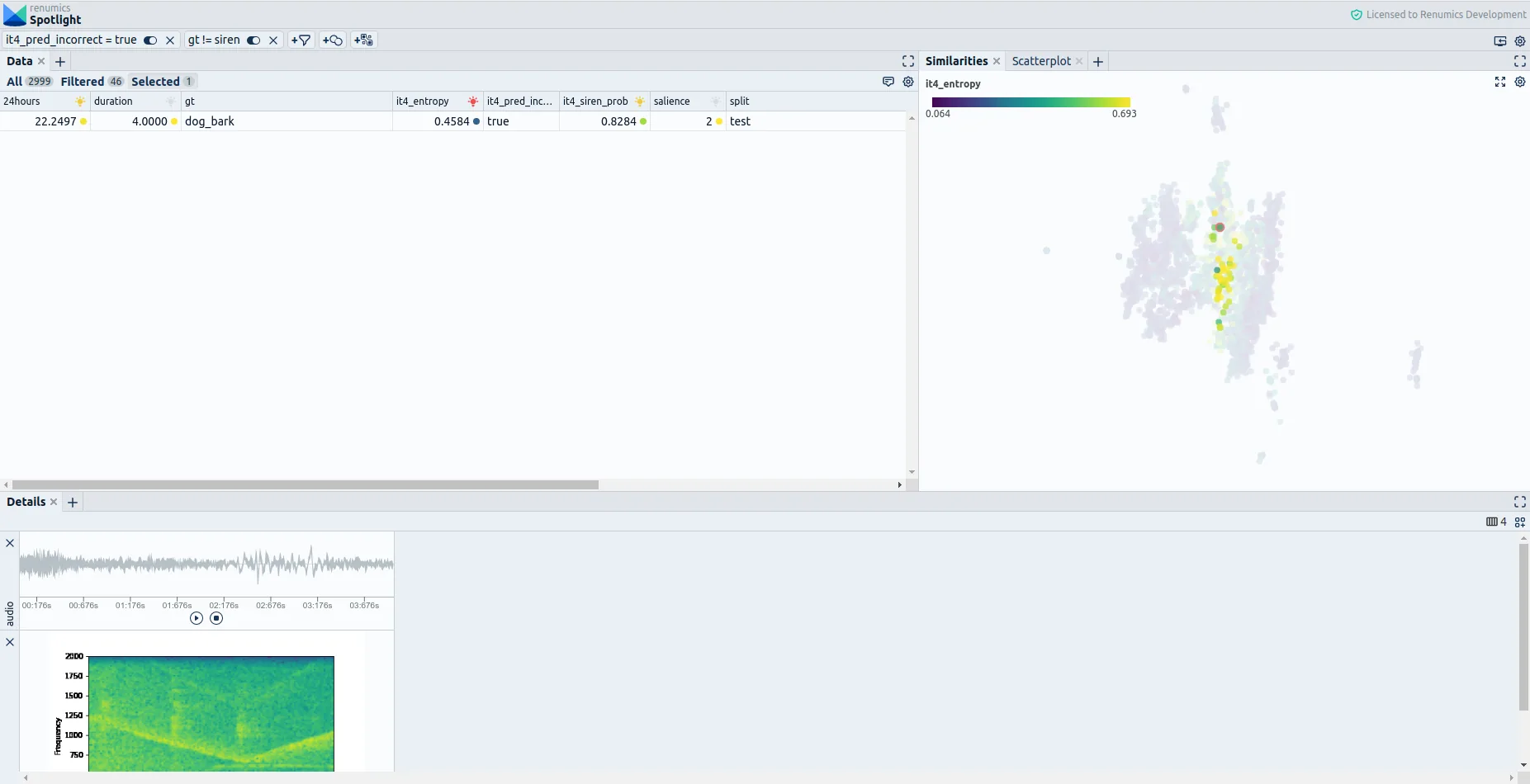Click the it4_entropy color scale bar

click(1030, 102)
